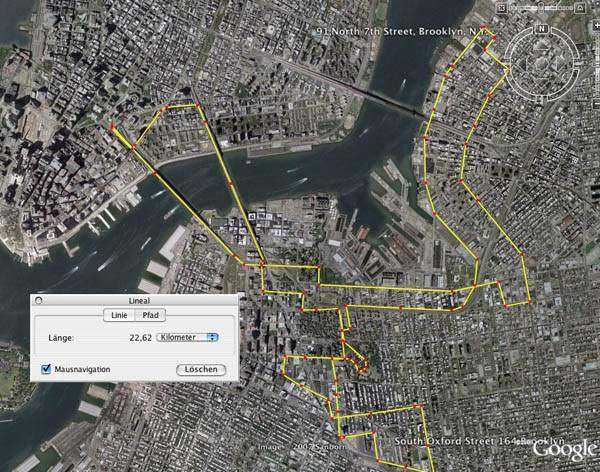The width and height of the screenshot is (600, 472).
Task: Click the tilt-up icon left of tilt slider
Action: point(502,8)
